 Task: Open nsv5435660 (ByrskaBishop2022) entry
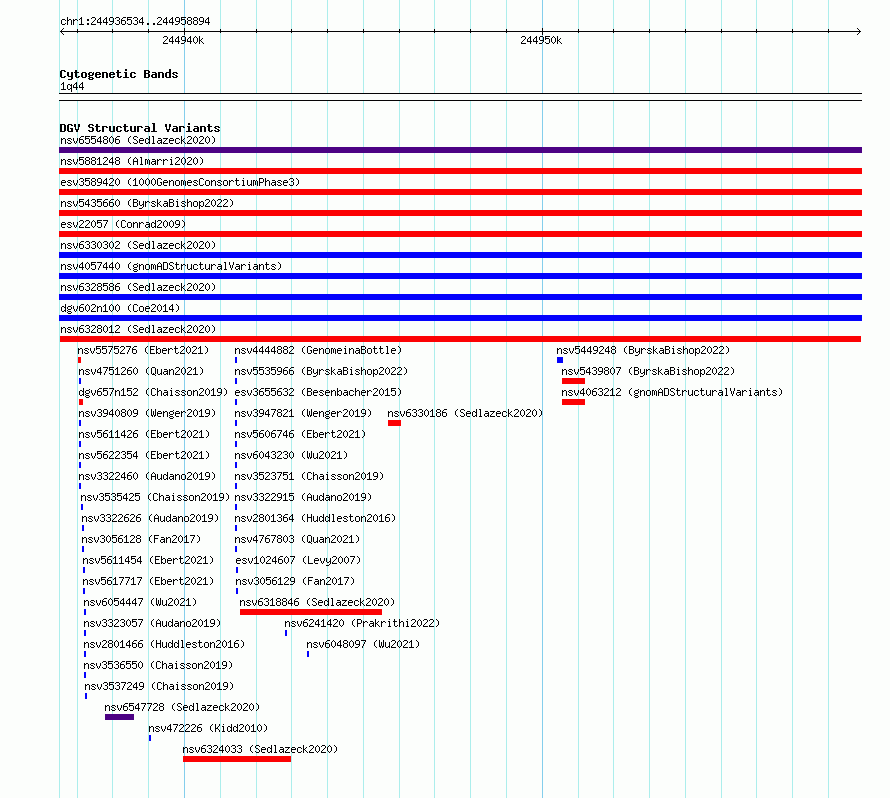(147, 203)
